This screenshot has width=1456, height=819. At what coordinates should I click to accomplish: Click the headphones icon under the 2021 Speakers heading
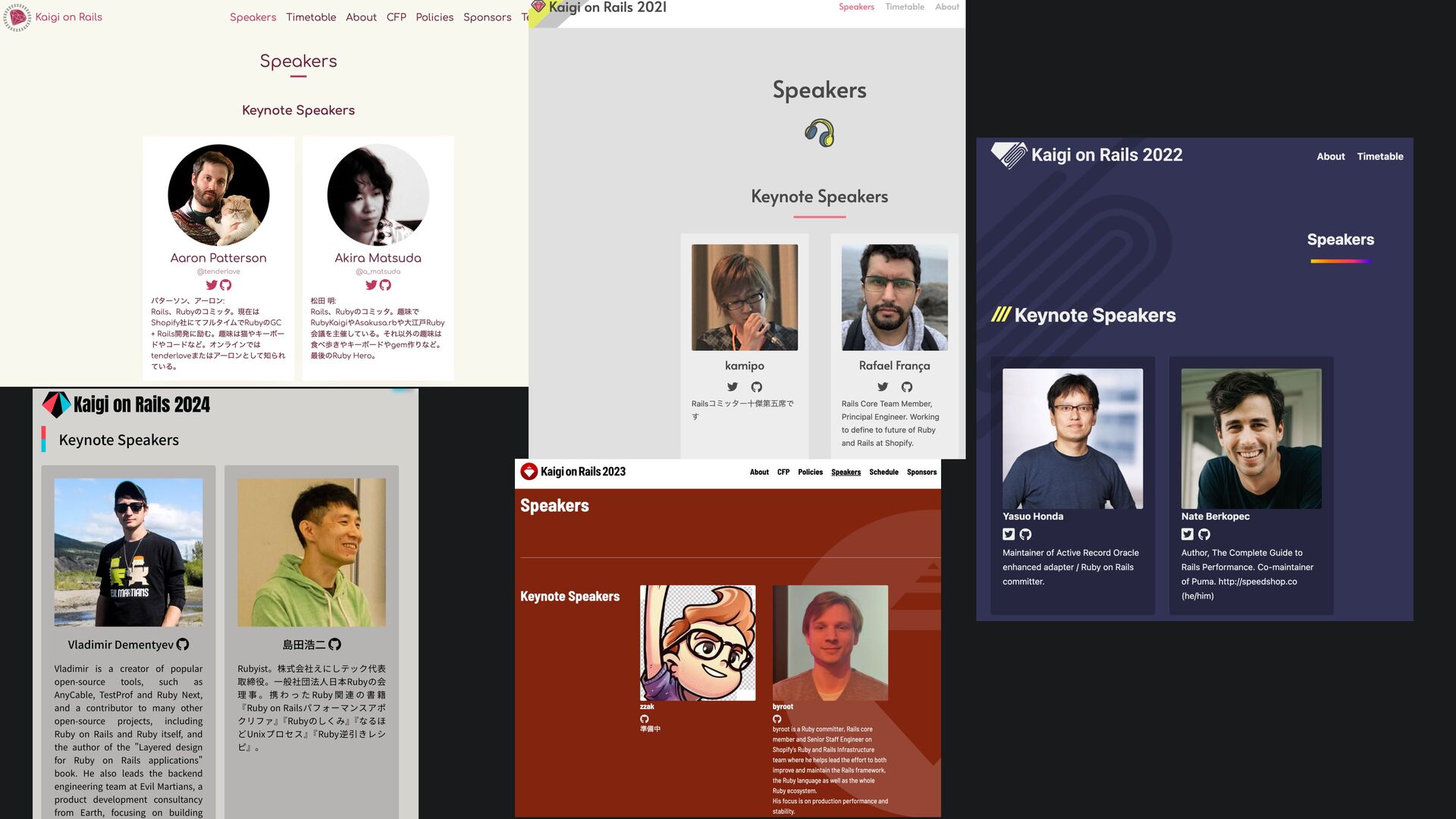820,133
